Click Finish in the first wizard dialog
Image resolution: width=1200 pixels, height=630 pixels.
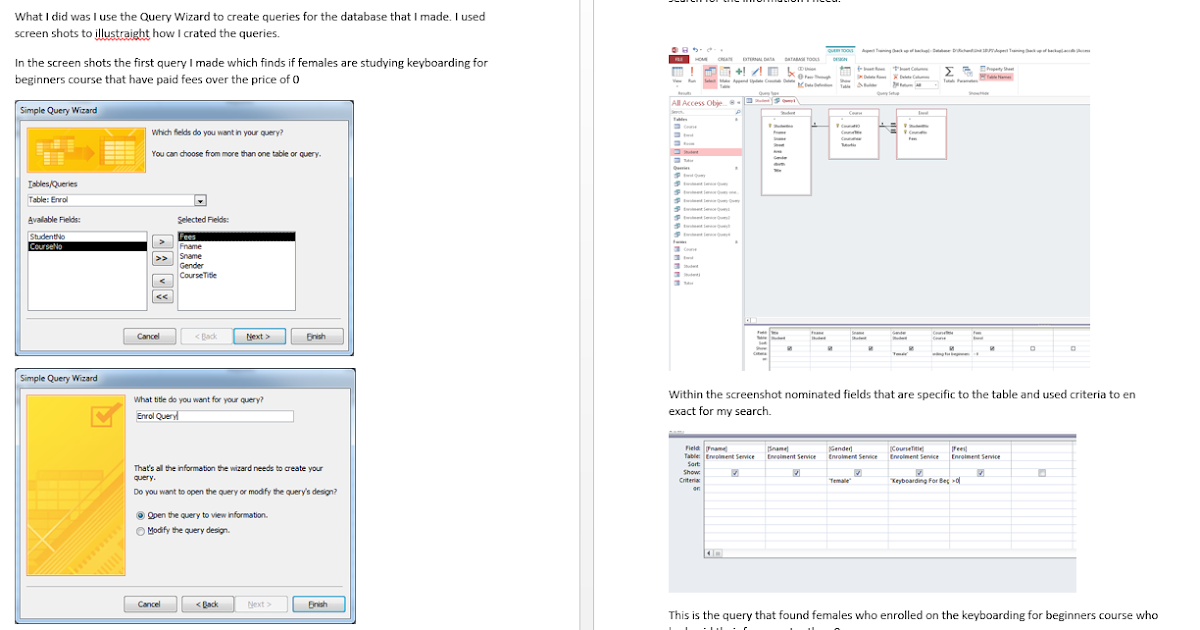tap(316, 336)
